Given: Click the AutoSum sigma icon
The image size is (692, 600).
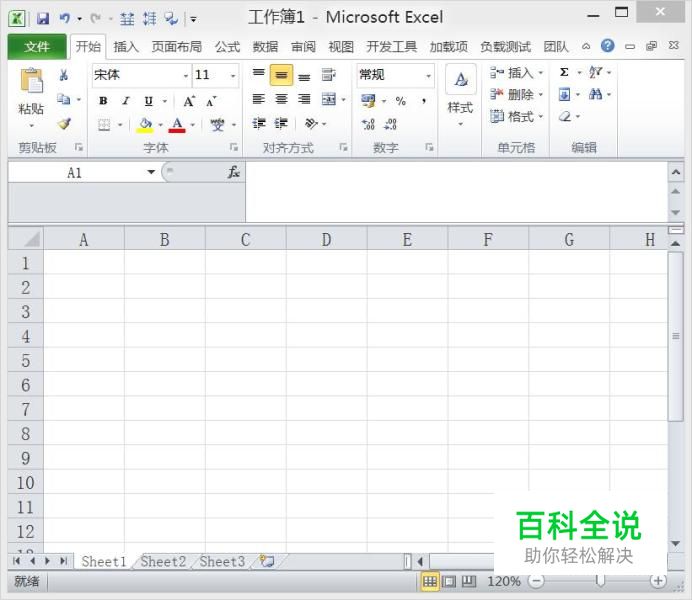Looking at the screenshot, I should (564, 72).
